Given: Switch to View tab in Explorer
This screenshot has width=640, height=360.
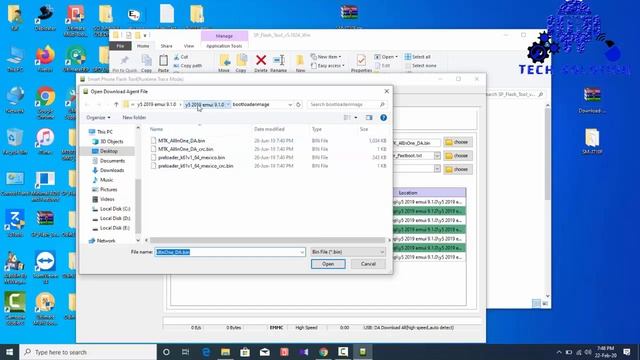Looking at the screenshot, I should 189,46.
